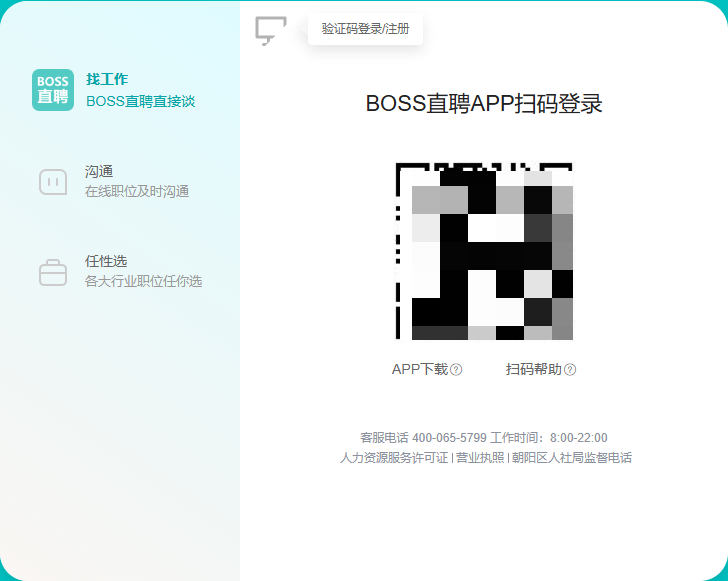Click the 验证码登录/注册 tooltip label
The width and height of the screenshot is (728, 581).
pyautogui.click(x=365, y=29)
